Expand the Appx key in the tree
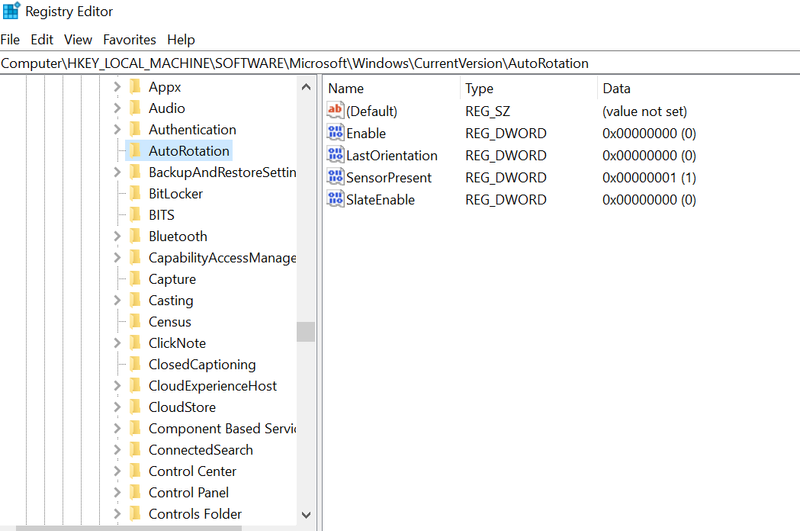This screenshot has width=800, height=531. (x=117, y=87)
